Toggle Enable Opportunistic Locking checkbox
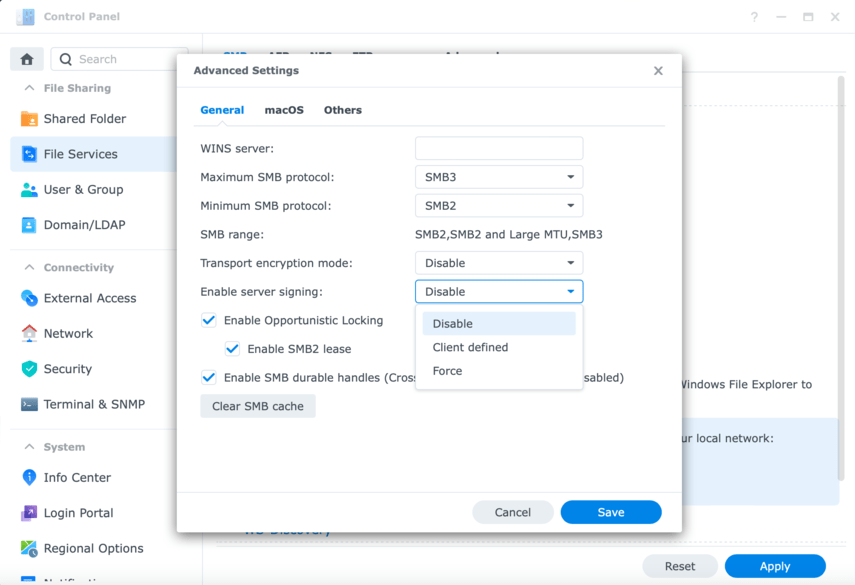 click(x=209, y=320)
